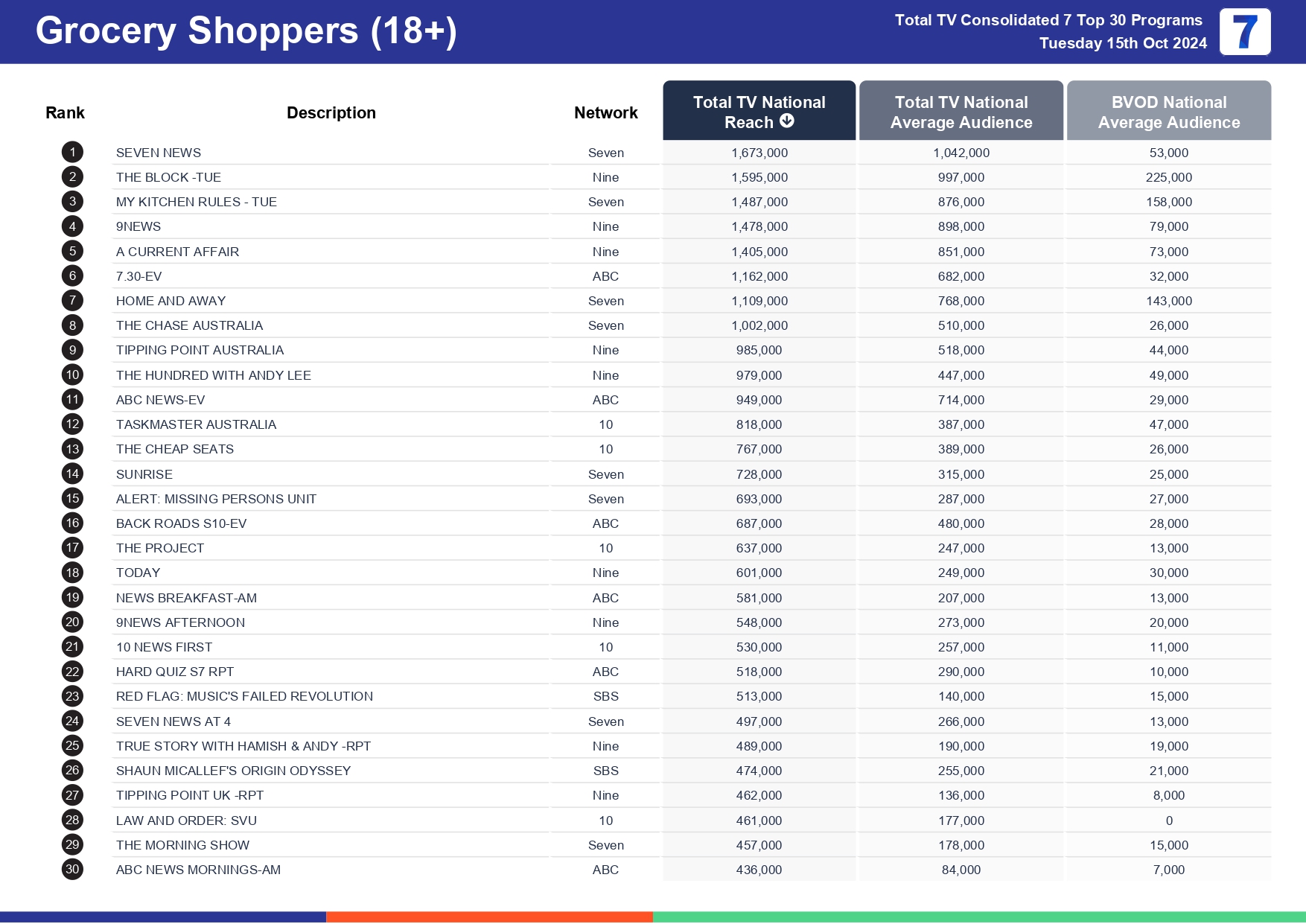This screenshot has width=1306, height=924.
Task: Click the rank 30 circle badge
Action: tap(72, 869)
